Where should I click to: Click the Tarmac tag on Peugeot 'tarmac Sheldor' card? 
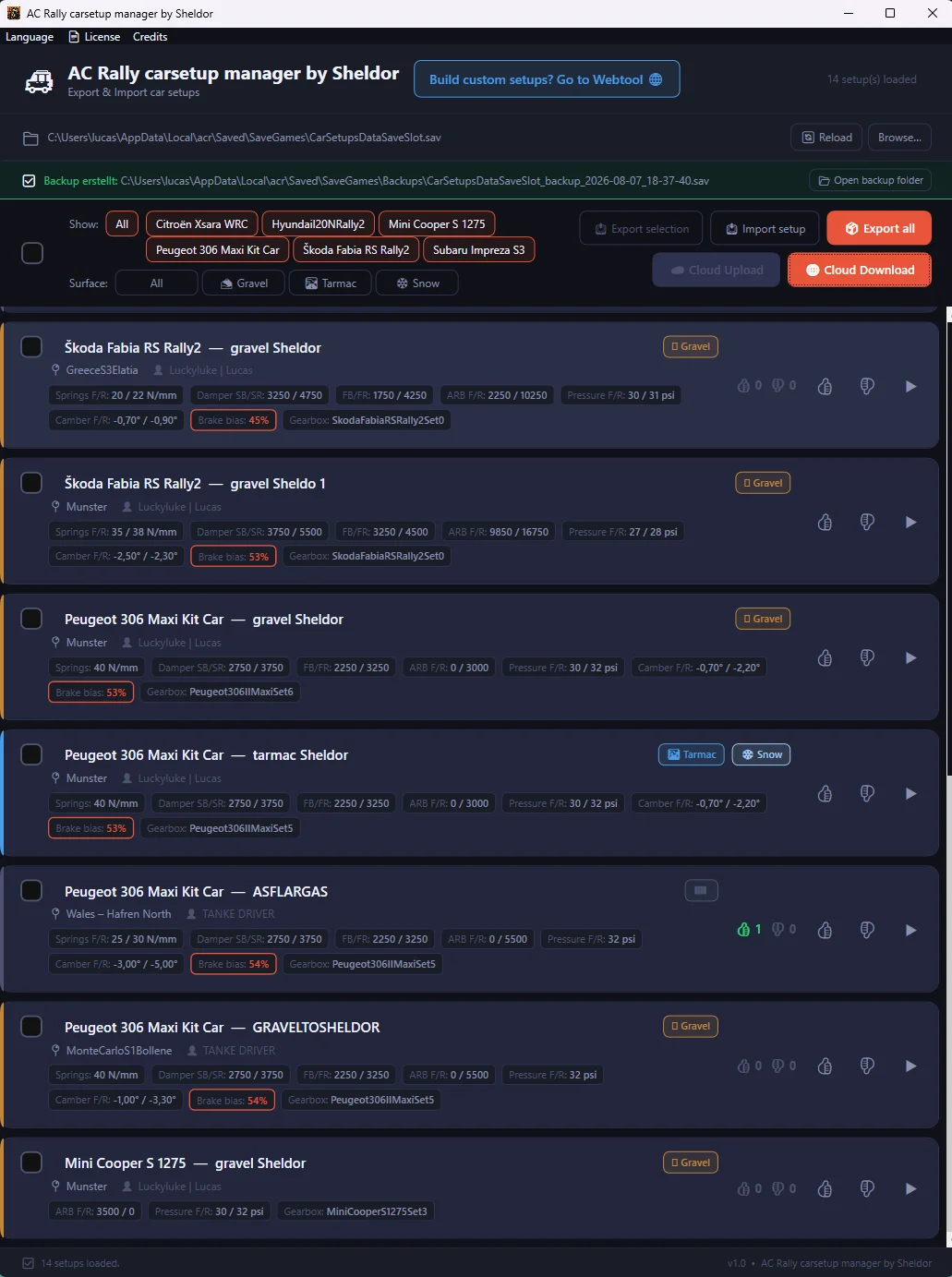(692, 754)
